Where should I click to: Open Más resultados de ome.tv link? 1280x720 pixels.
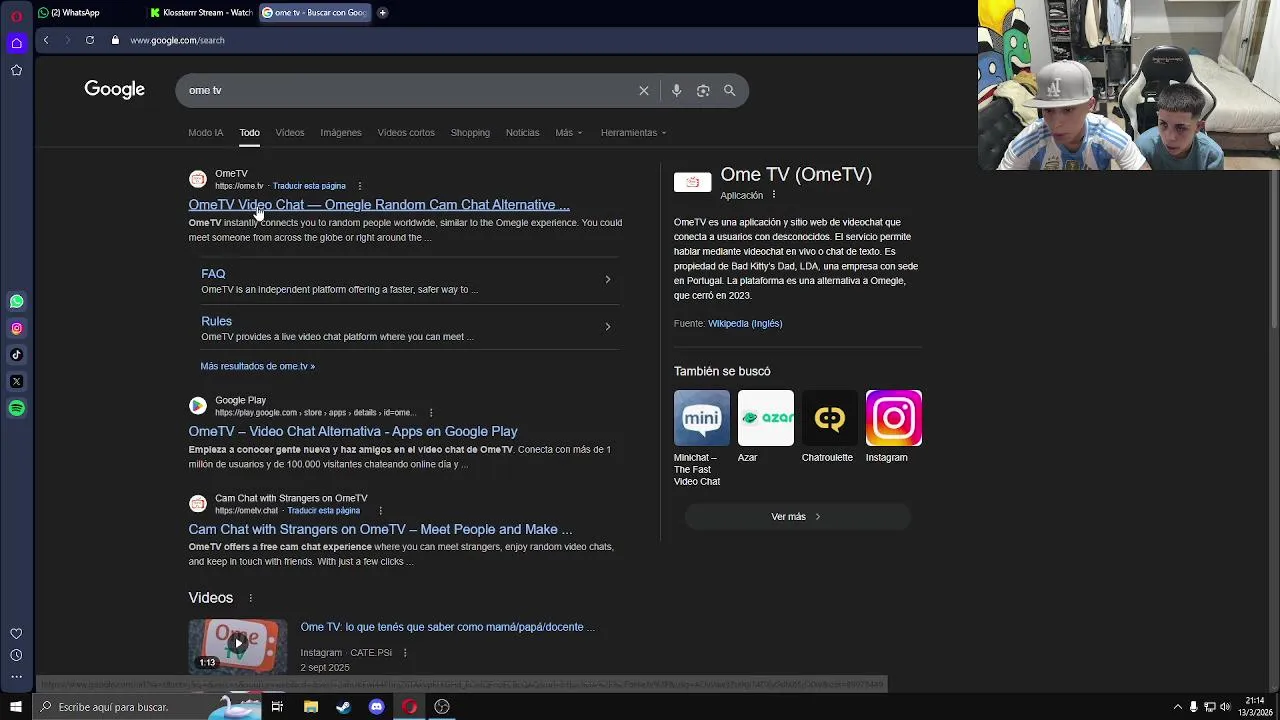[x=258, y=366]
